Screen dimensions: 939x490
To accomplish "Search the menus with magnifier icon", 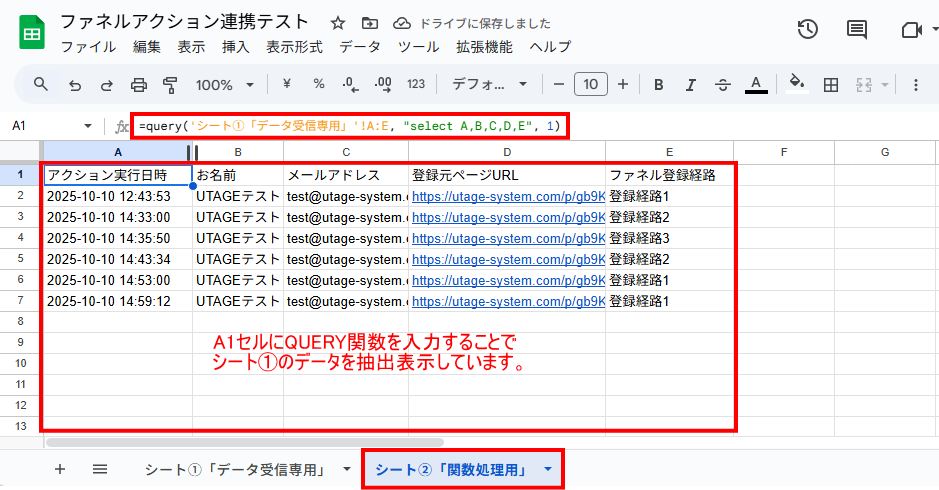I will [41, 85].
